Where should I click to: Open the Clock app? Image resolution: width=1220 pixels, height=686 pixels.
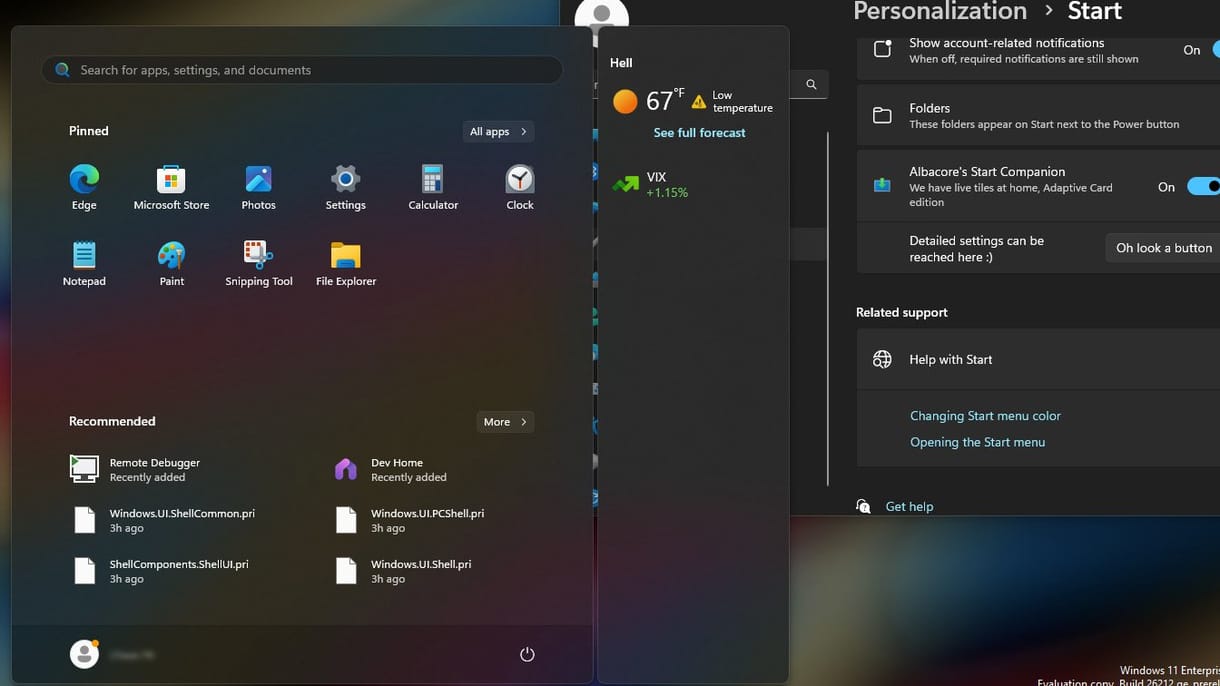(x=520, y=187)
